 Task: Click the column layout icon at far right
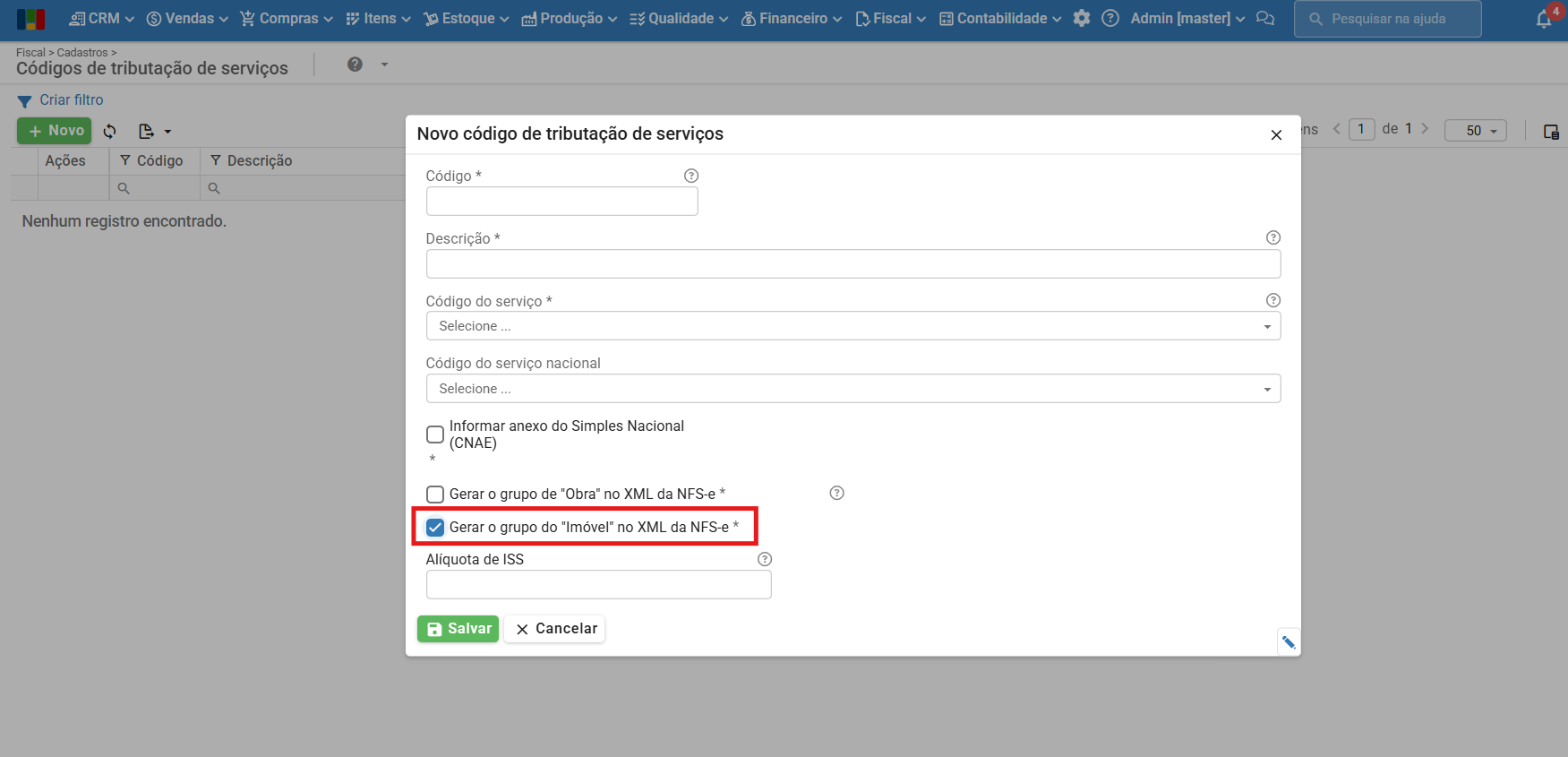coord(1551,131)
